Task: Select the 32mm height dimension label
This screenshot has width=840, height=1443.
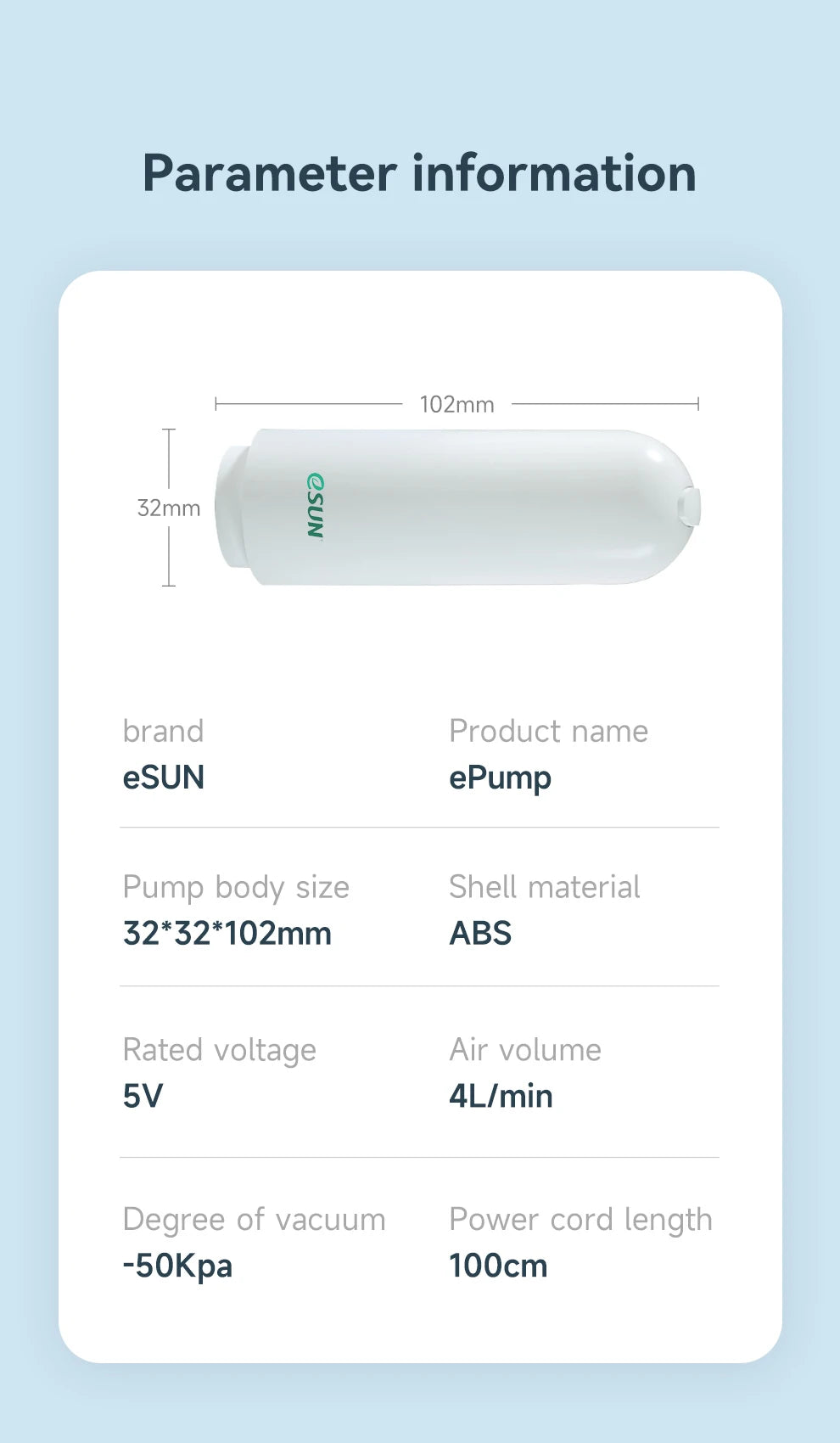Action: tap(169, 508)
